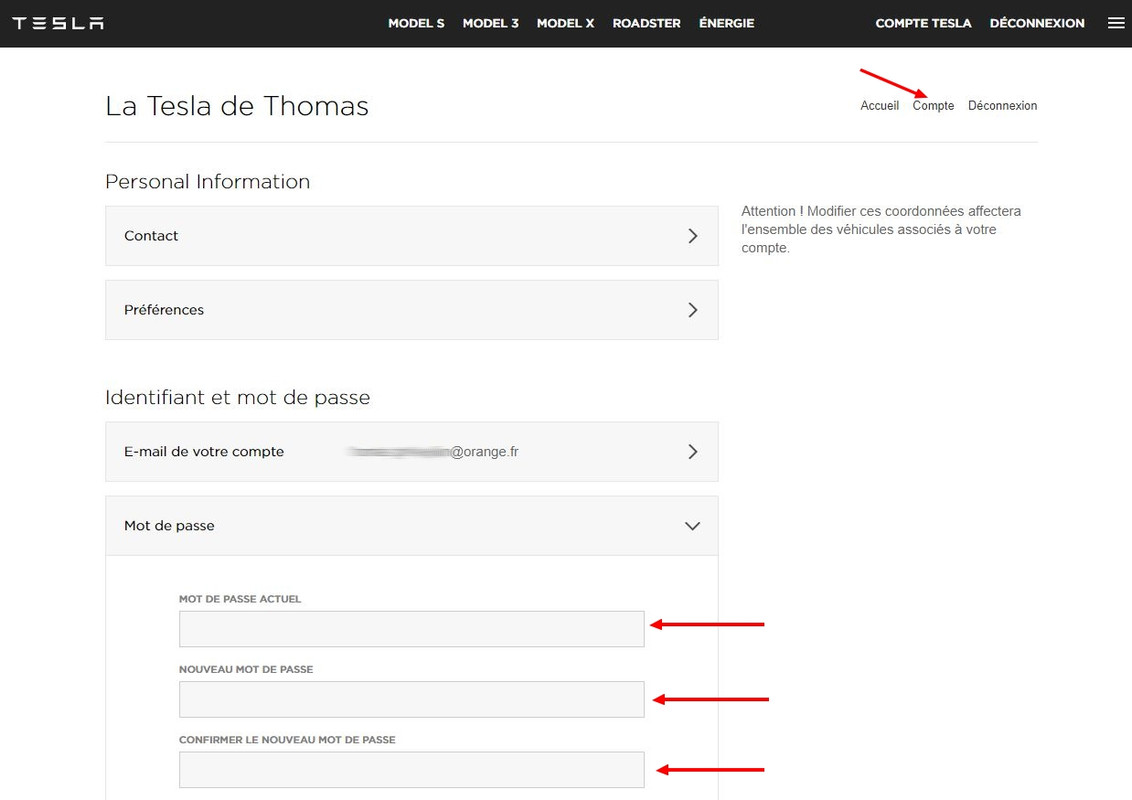Click the Identifiant et mot de passe heading
The width and height of the screenshot is (1132, 800).
pyautogui.click(x=238, y=397)
